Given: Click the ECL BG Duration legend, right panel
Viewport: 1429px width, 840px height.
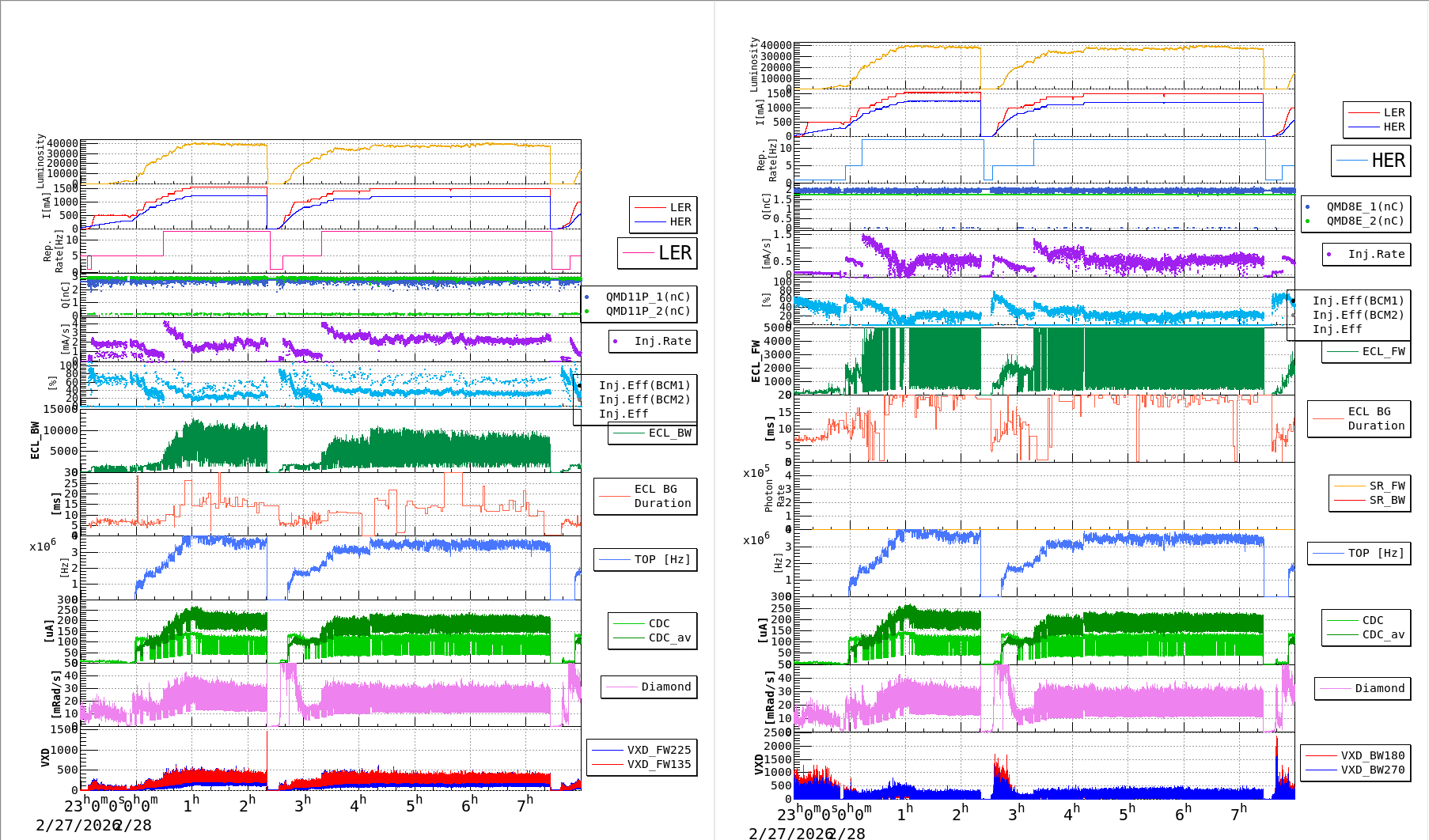Looking at the screenshot, I should [1376, 418].
